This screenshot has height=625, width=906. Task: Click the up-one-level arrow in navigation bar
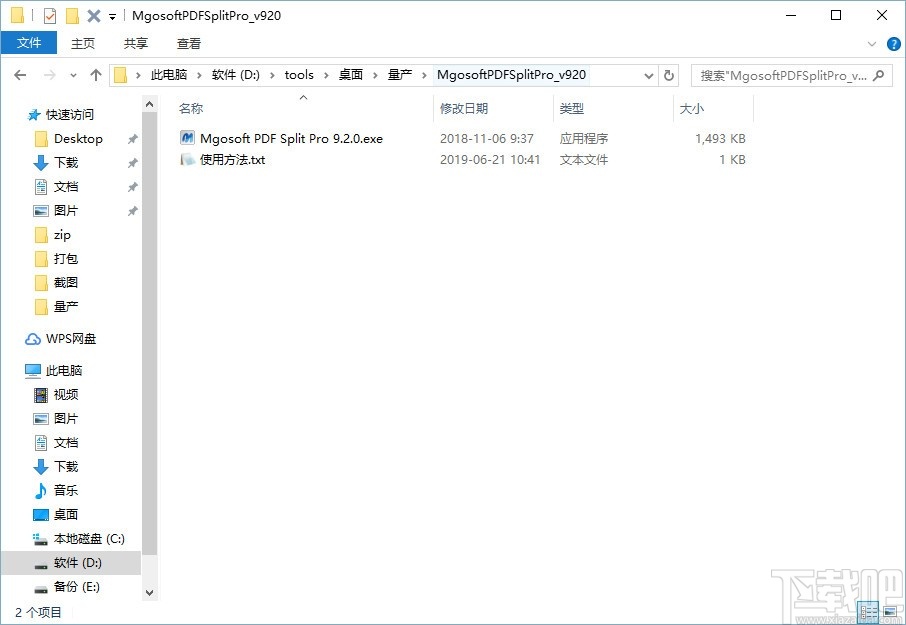pos(95,74)
